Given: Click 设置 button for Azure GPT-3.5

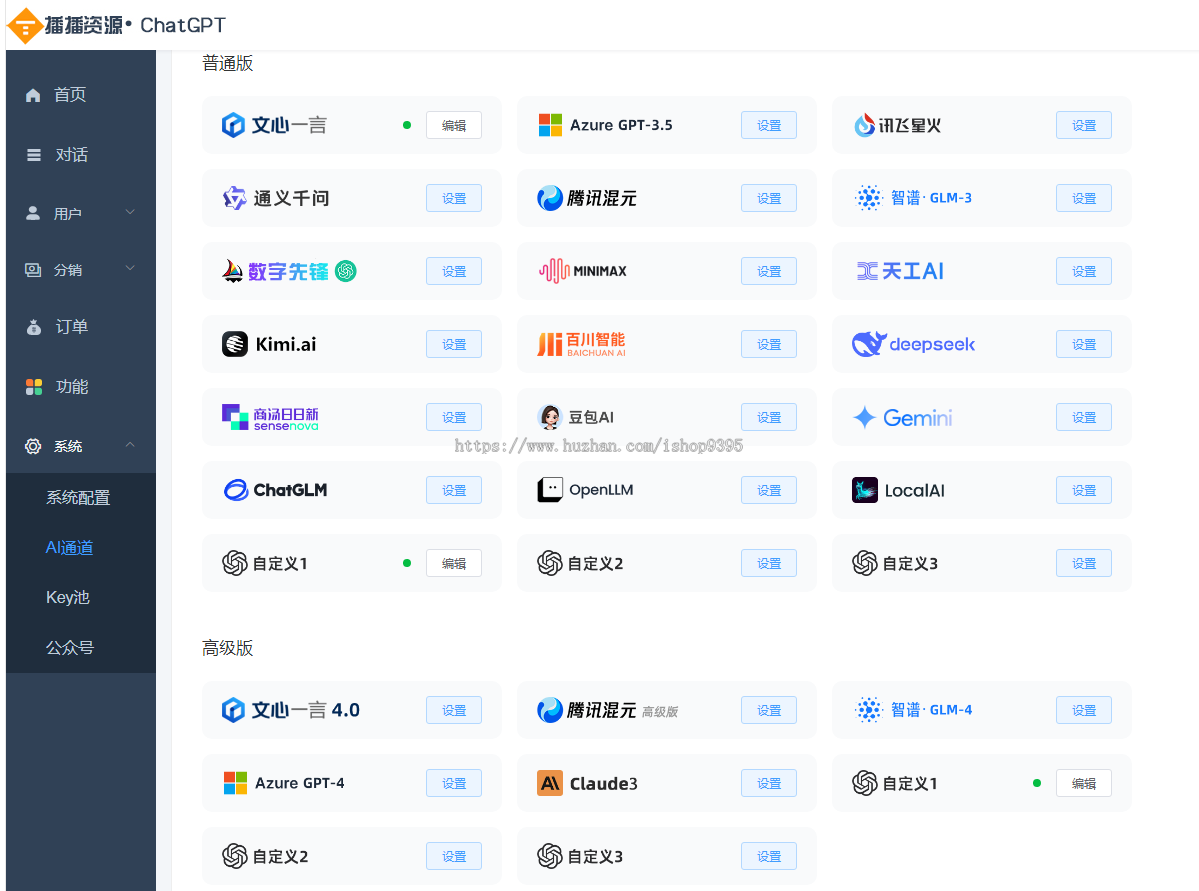Looking at the screenshot, I should 769,125.
